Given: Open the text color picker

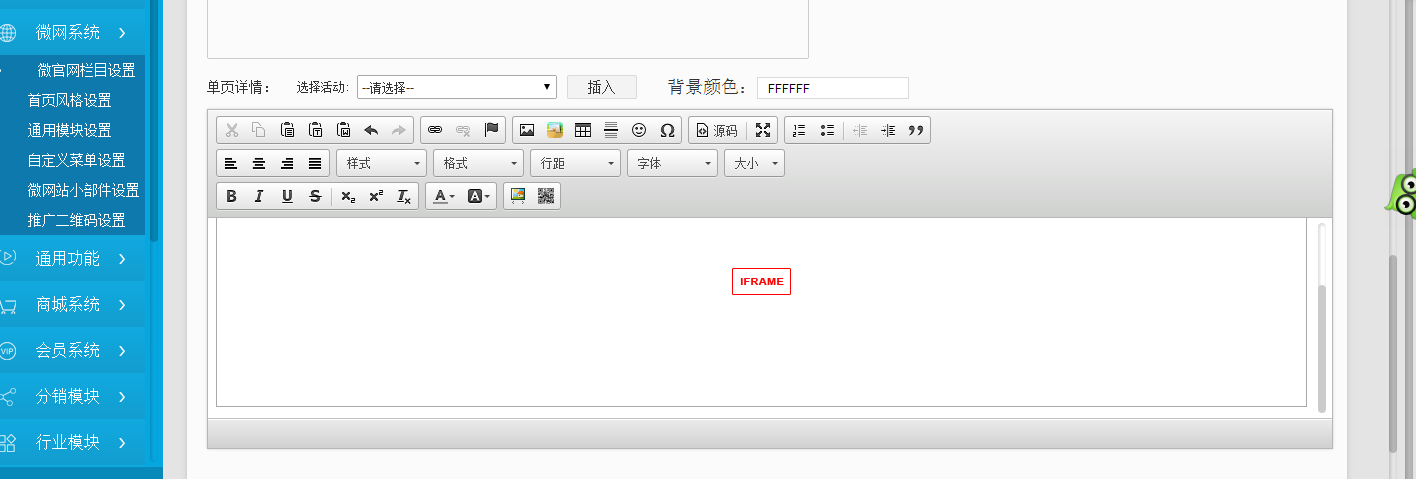Looking at the screenshot, I should pyautogui.click(x=443, y=196).
